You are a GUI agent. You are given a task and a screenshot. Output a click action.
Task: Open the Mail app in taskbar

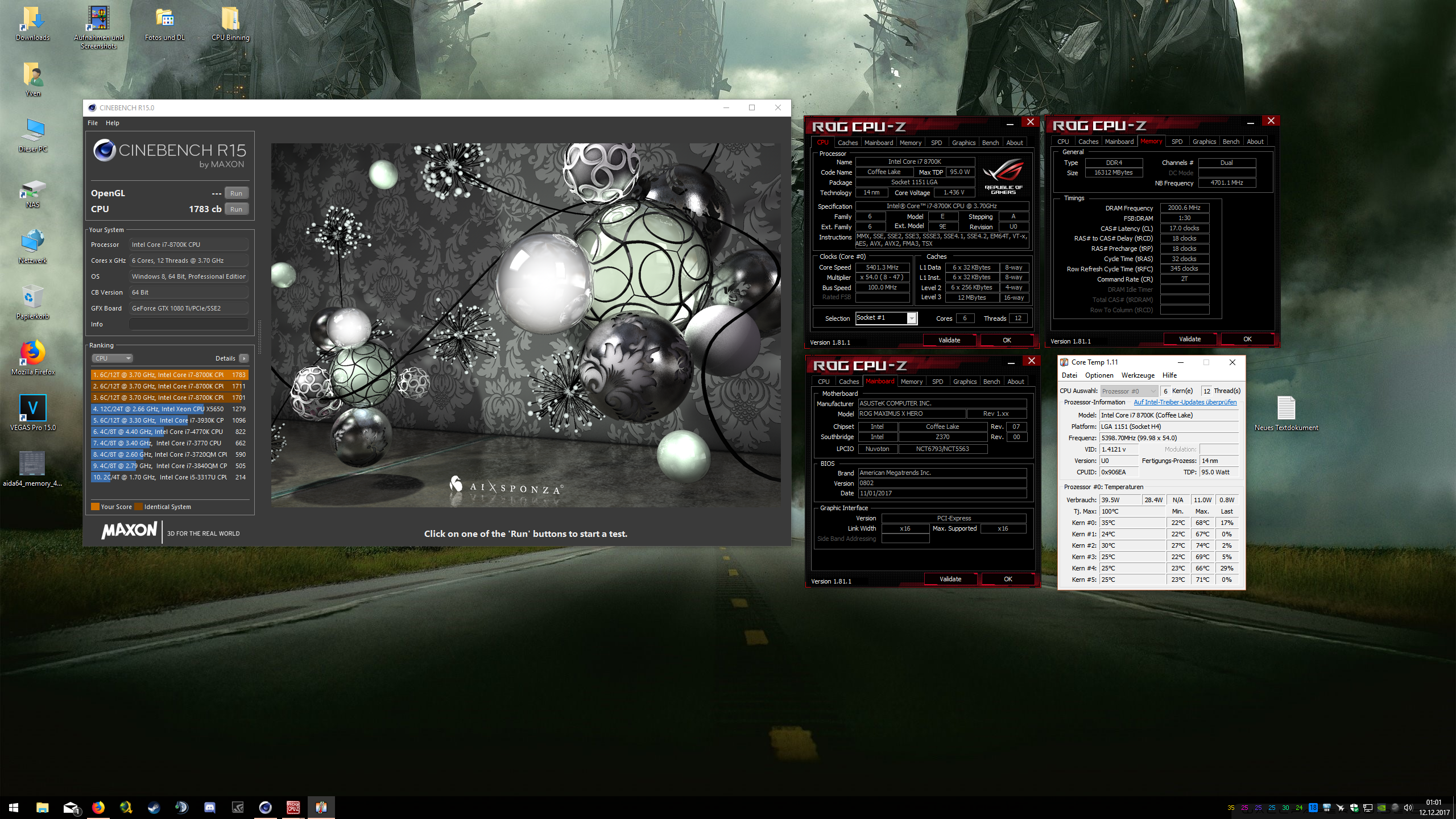point(71,808)
